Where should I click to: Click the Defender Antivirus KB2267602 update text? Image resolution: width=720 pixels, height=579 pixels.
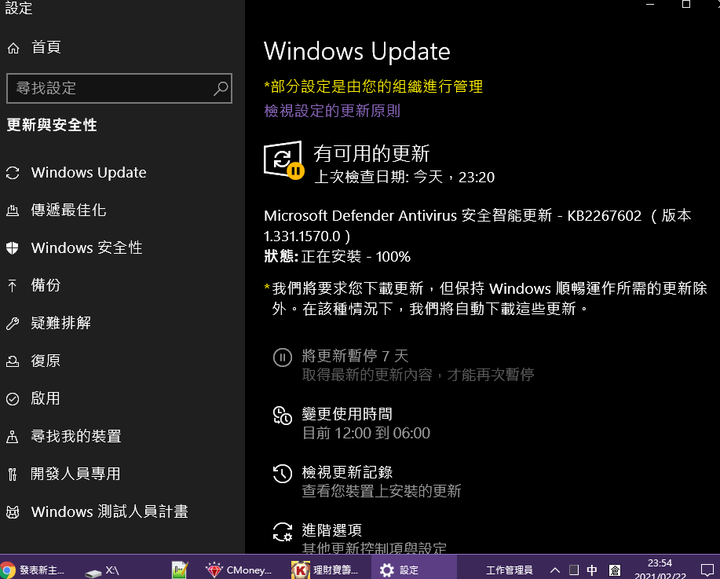point(478,226)
